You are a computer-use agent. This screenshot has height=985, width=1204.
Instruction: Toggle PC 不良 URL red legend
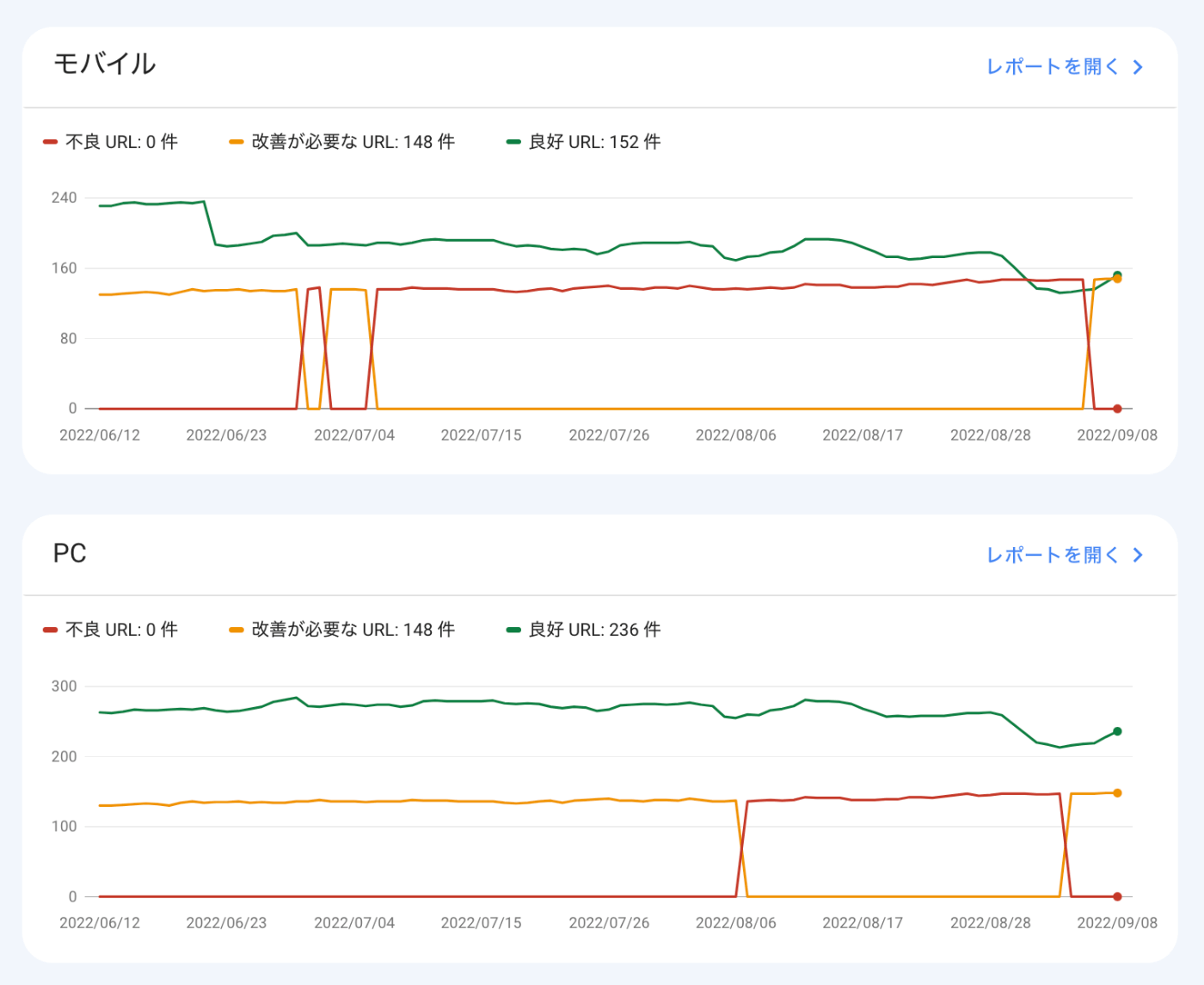coord(111,630)
